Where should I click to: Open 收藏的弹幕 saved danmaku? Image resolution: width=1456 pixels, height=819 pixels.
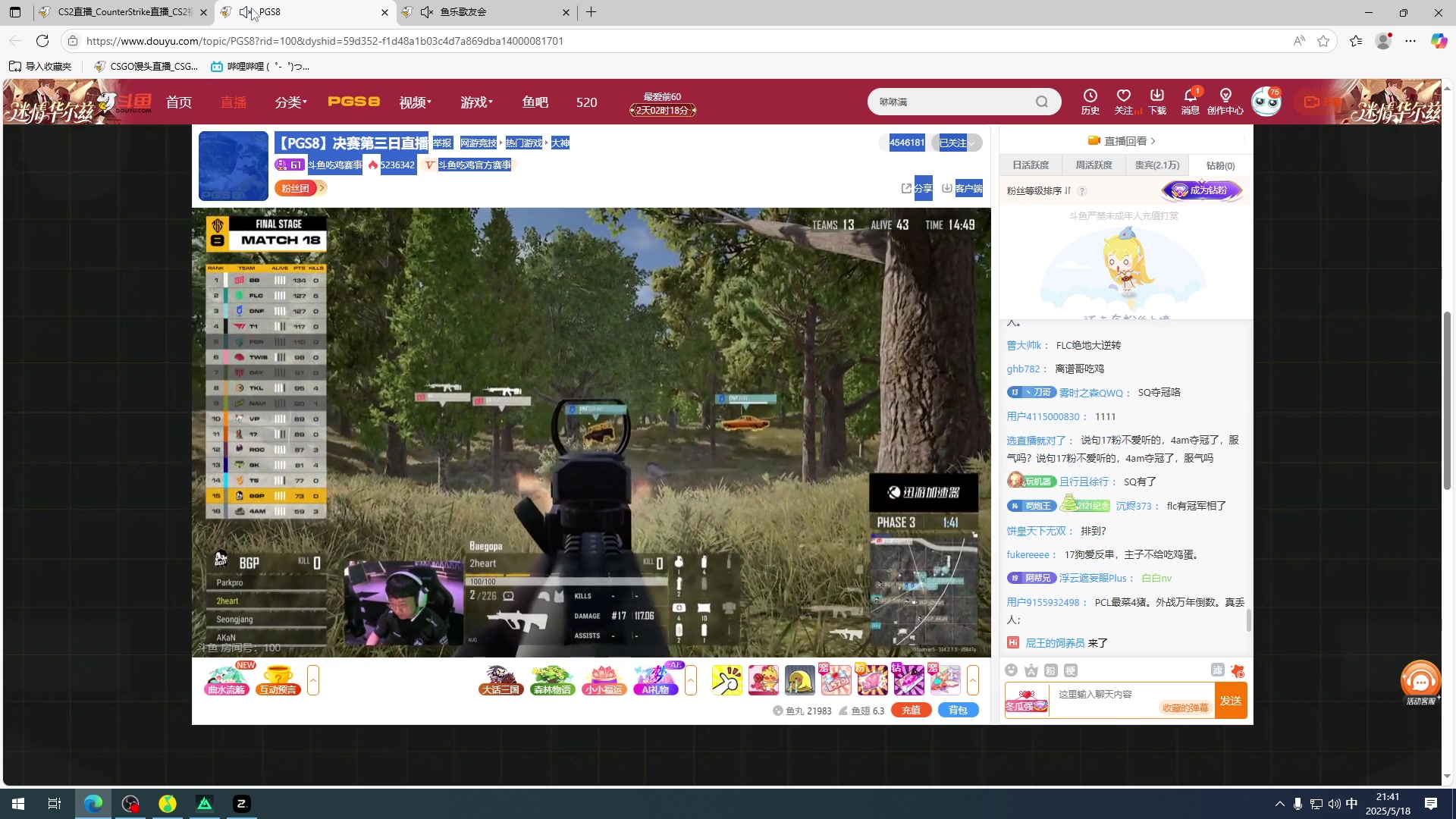(x=1185, y=708)
